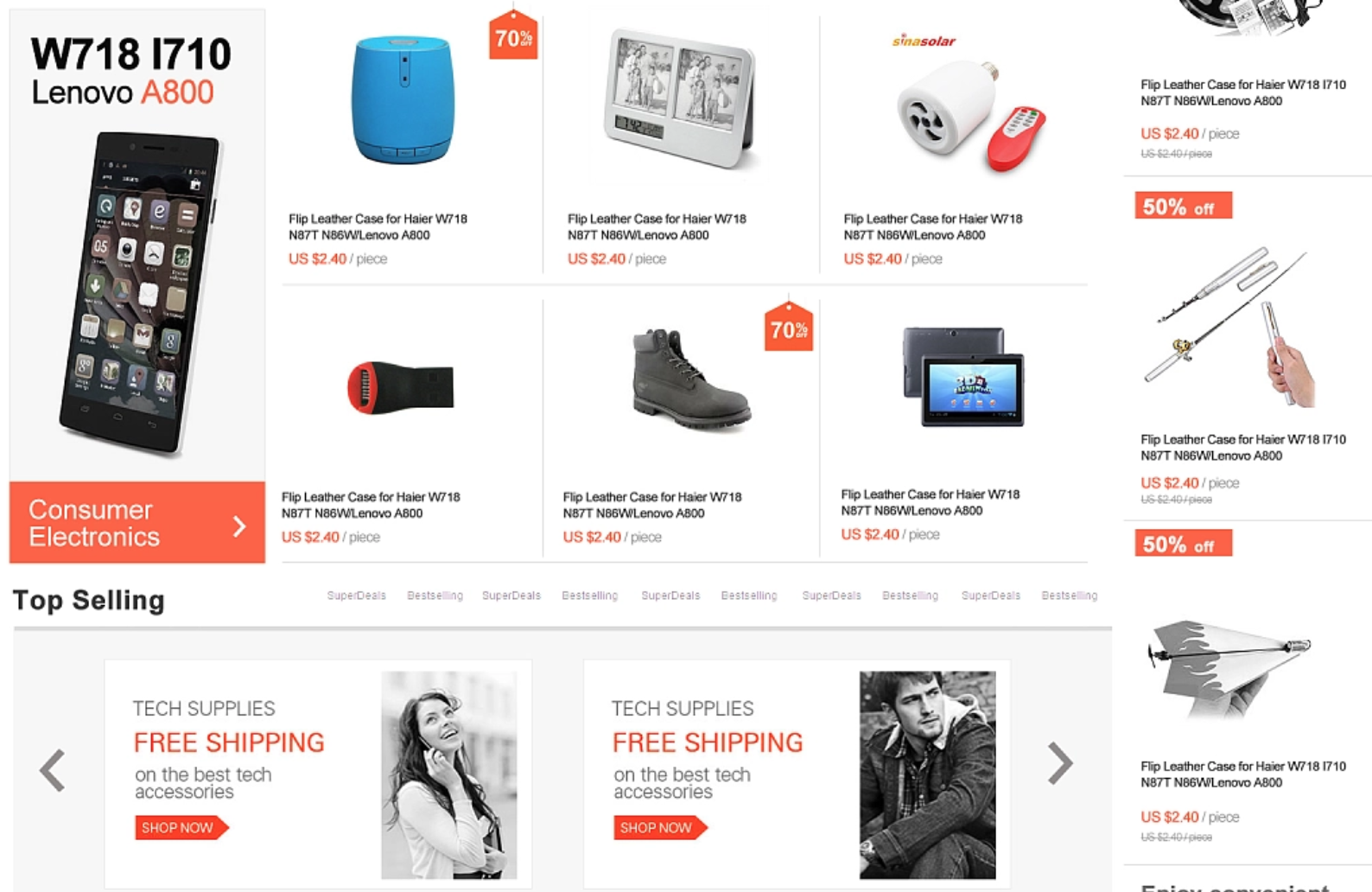Click the red USB card reader image
1372x892 pixels.
(400, 387)
